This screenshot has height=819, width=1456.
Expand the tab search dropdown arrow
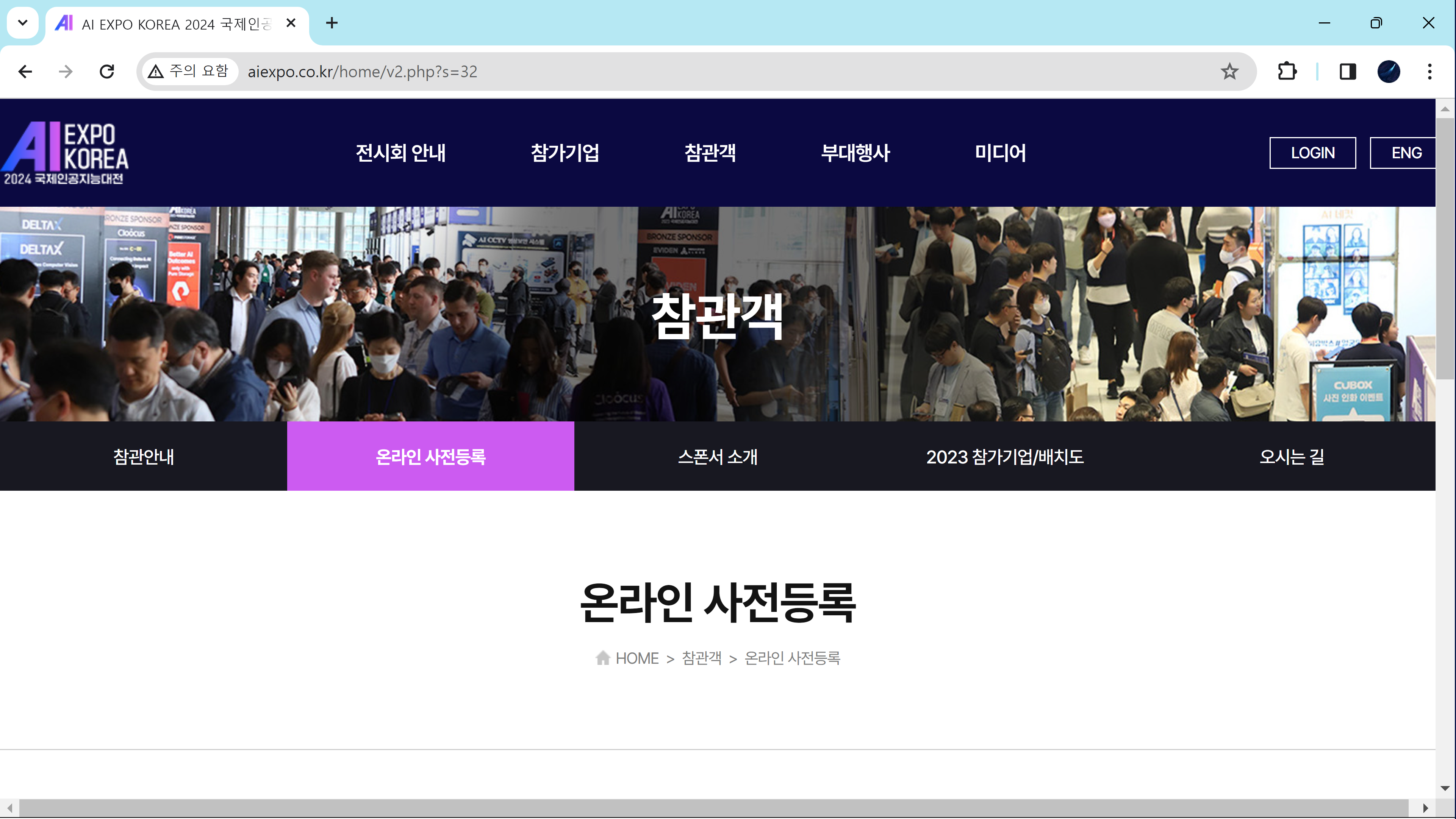[x=23, y=23]
